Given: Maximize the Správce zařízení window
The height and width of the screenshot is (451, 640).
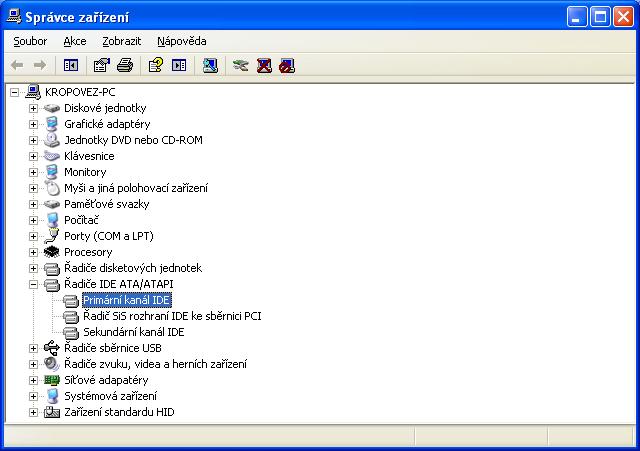Looking at the screenshot, I should 600,17.
